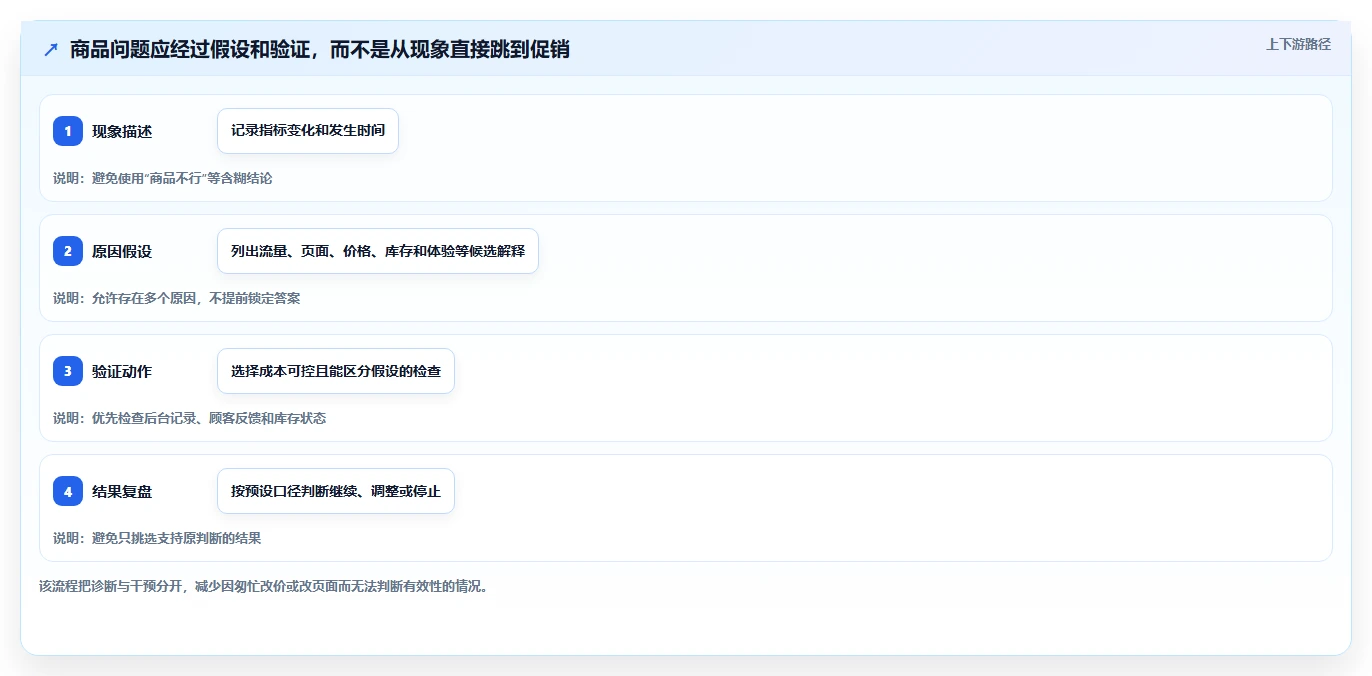The image size is (1372, 676).
Task: Select the 现象描述 step title
Action: click(x=122, y=131)
